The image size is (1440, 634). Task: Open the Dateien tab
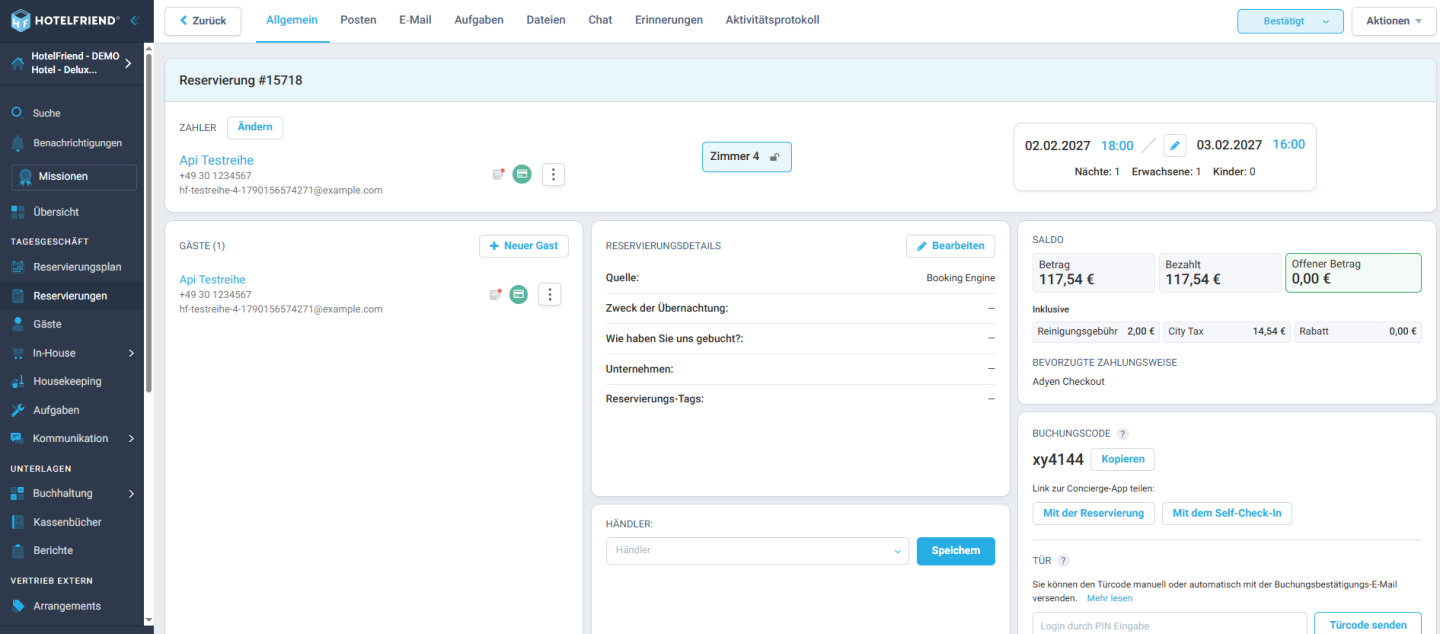[546, 20]
